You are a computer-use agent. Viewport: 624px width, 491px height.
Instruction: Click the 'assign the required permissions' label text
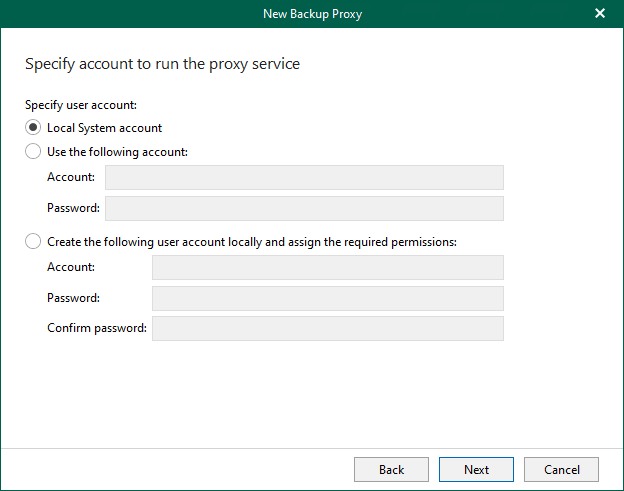pyautogui.click(x=372, y=241)
